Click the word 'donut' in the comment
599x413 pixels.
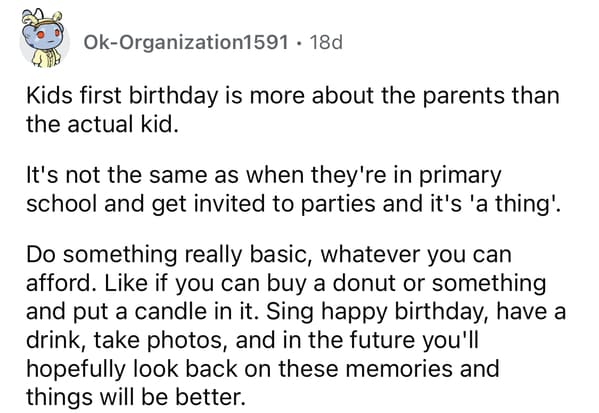[365, 283]
